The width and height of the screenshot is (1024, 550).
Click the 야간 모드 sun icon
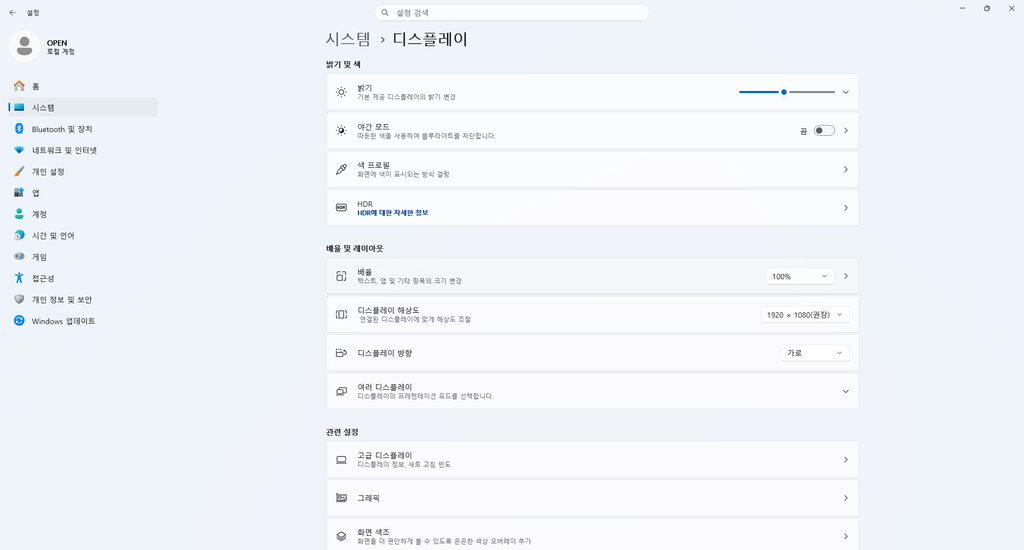[x=341, y=131]
